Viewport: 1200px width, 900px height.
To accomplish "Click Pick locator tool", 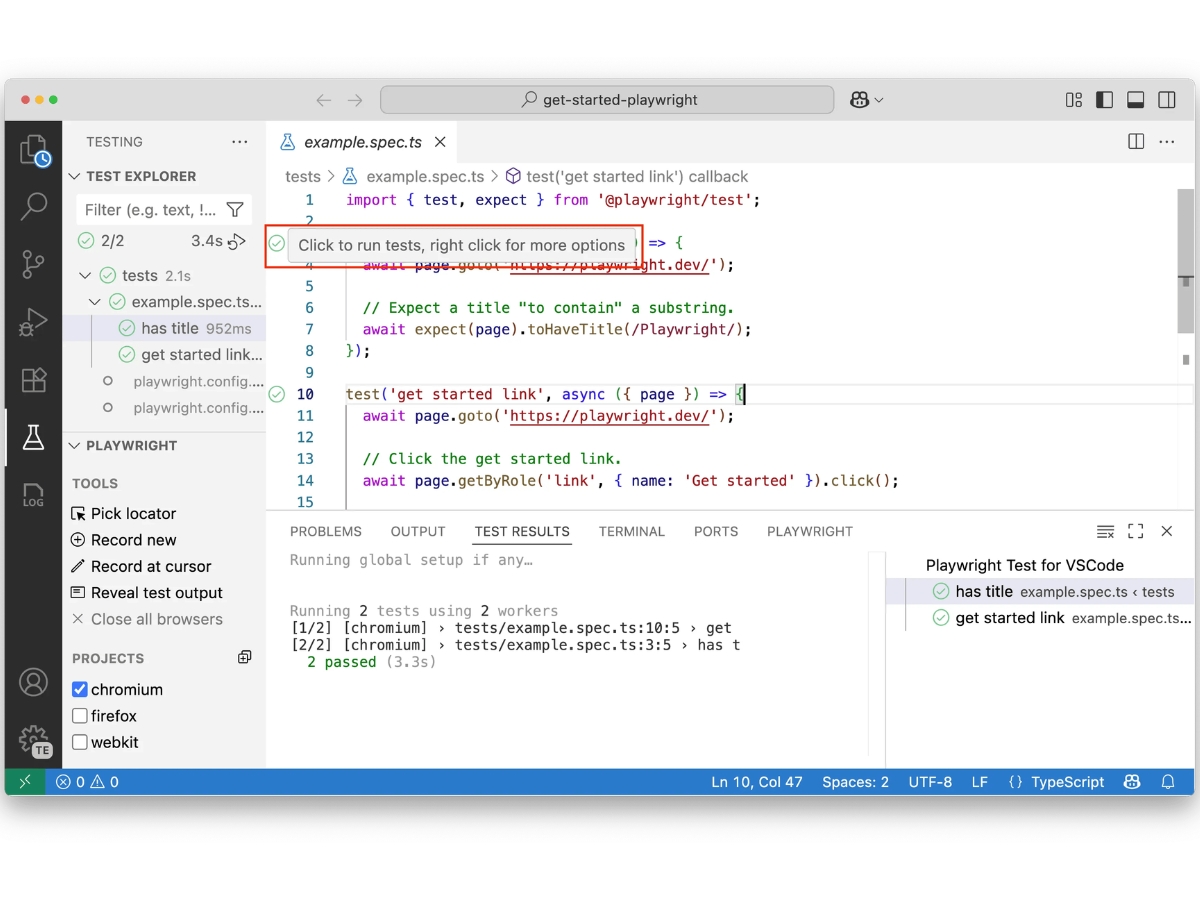I will click(x=124, y=513).
